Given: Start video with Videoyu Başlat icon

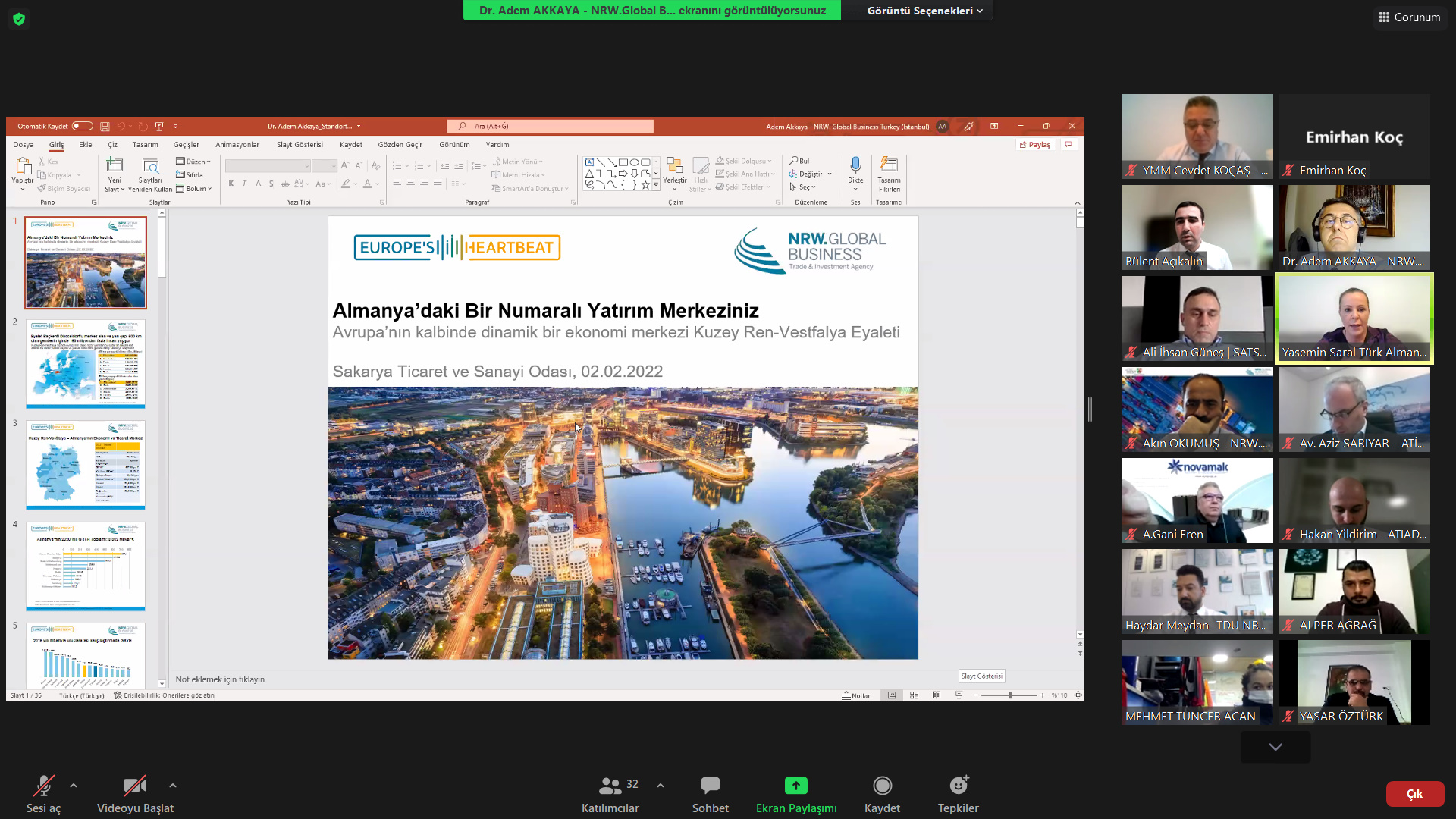Looking at the screenshot, I should tap(135, 786).
